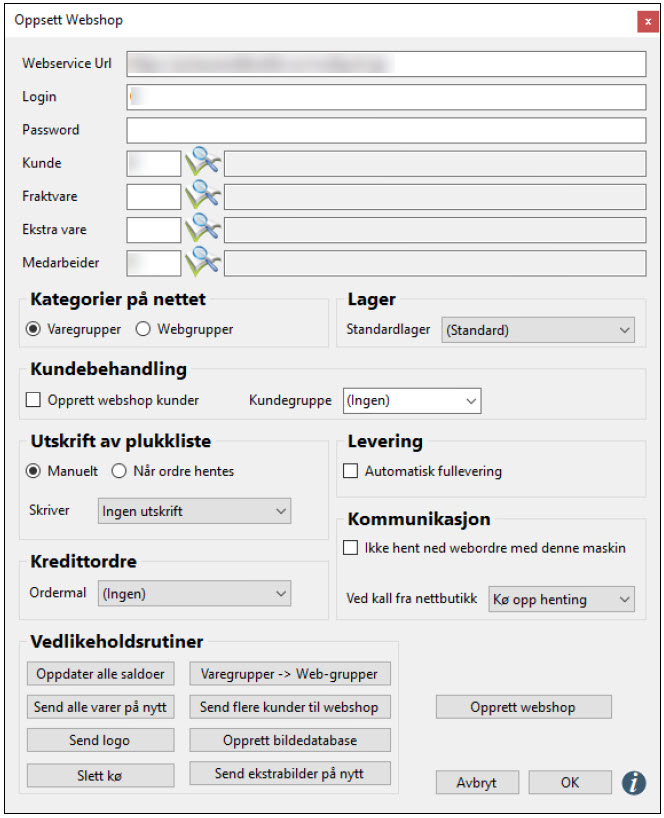Select Når ordre hentes option
The height and width of the screenshot is (818, 664).
[118, 470]
